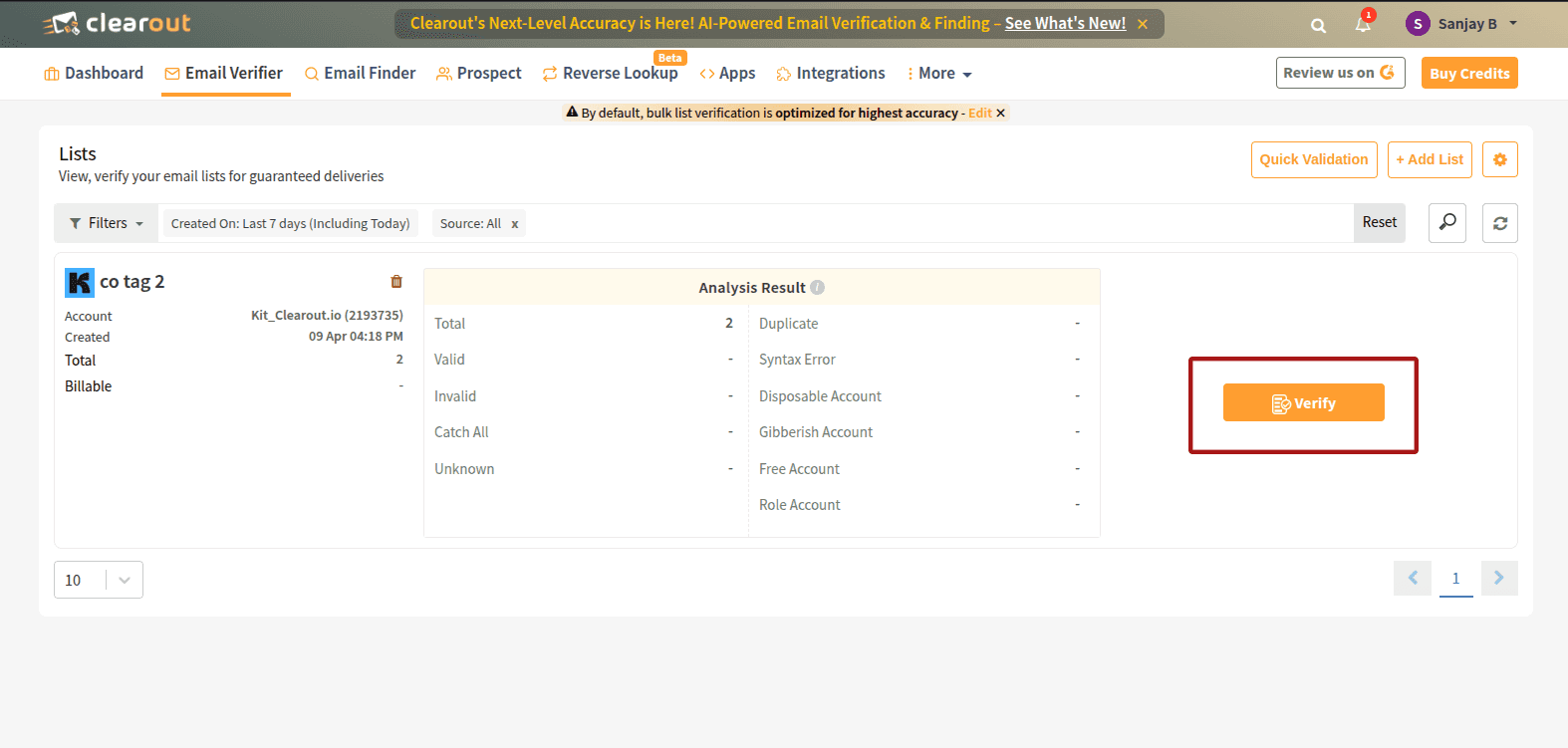Open the notification bell
Viewport: 1568px width, 748px height.
(1363, 24)
